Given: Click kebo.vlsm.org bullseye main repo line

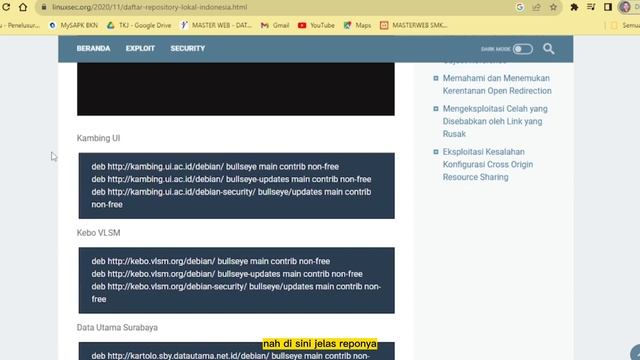Looking at the screenshot, I should tap(211, 261).
